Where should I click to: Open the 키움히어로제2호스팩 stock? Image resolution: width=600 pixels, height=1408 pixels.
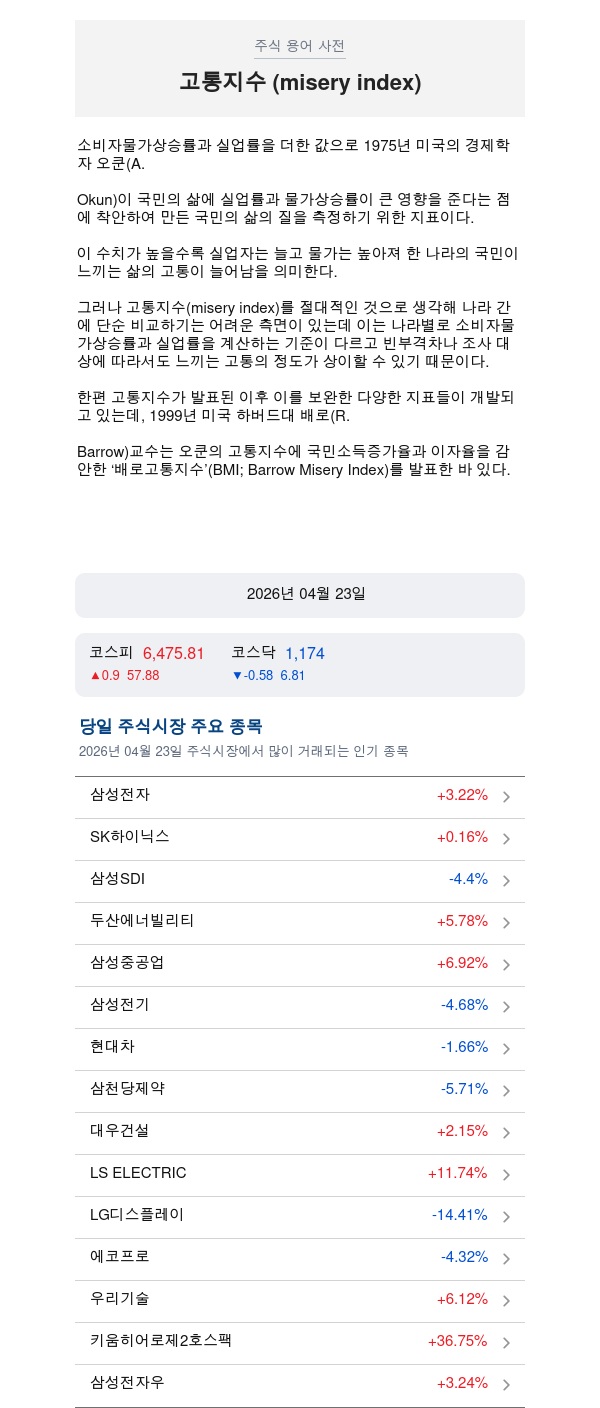[161, 1341]
